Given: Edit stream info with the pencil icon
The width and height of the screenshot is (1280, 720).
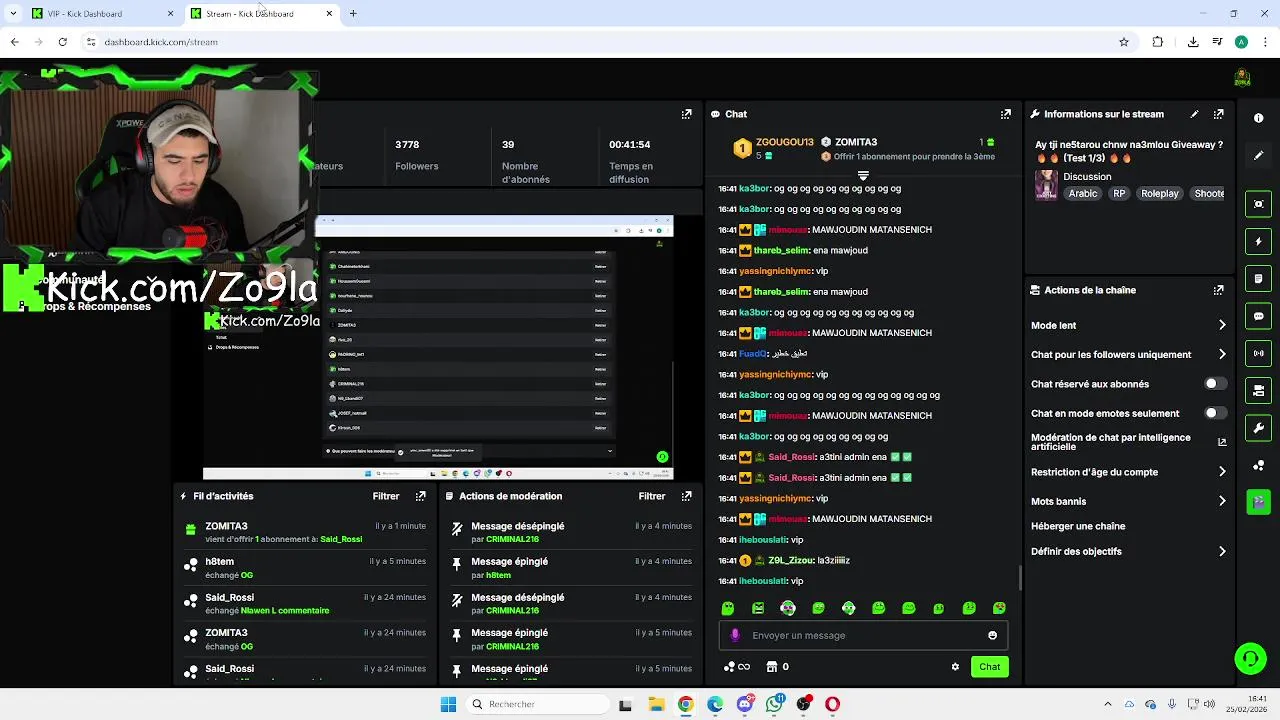Looking at the screenshot, I should [1194, 114].
